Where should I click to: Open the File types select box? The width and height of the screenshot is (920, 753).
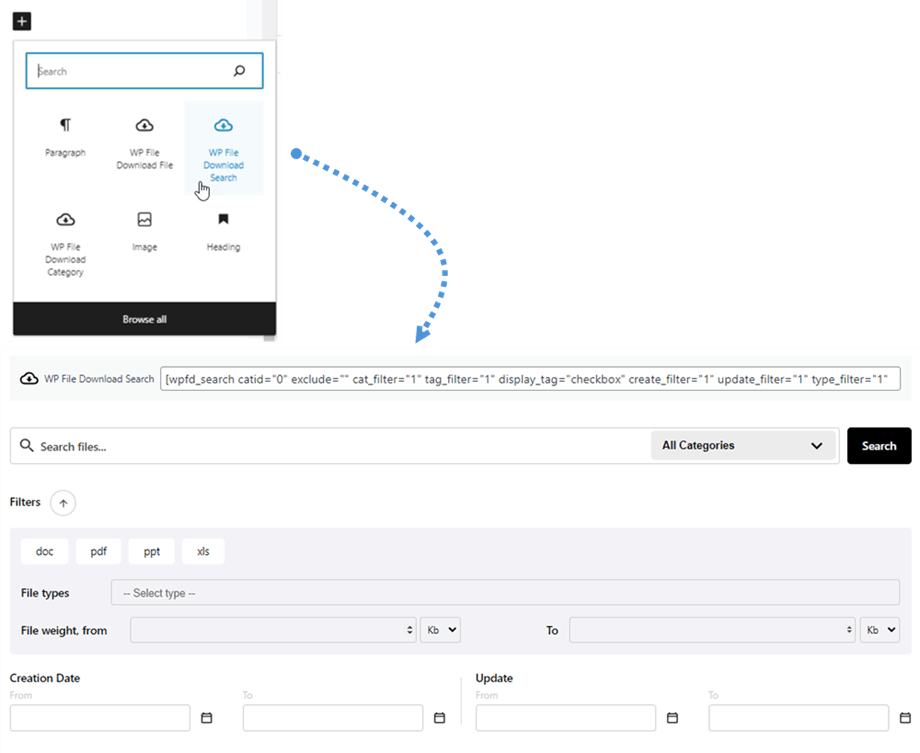pyautogui.click(x=505, y=593)
